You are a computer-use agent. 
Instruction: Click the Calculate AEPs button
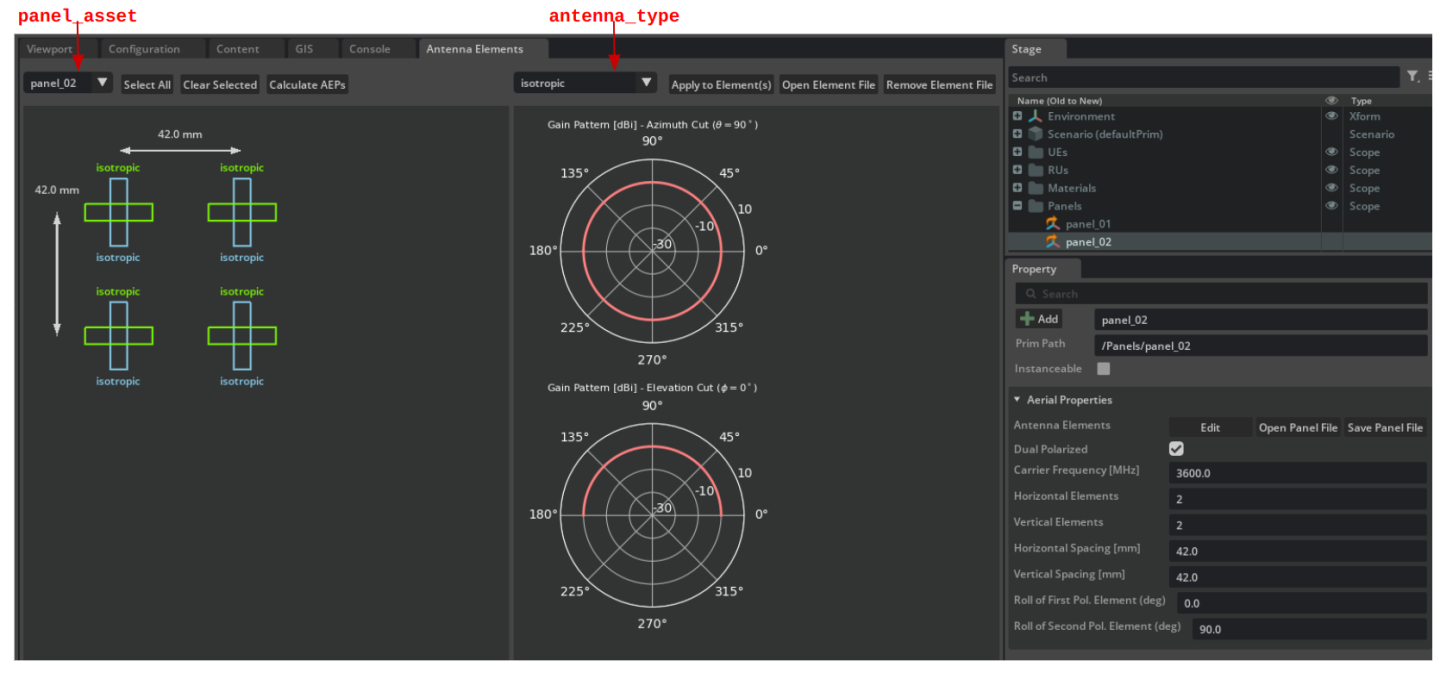[306, 84]
